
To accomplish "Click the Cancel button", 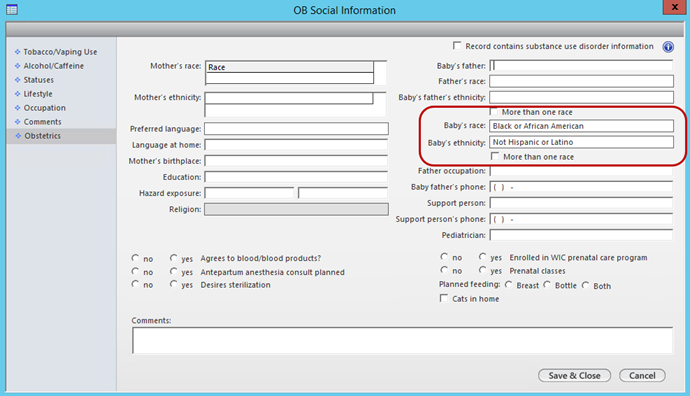I will coord(642,375).
